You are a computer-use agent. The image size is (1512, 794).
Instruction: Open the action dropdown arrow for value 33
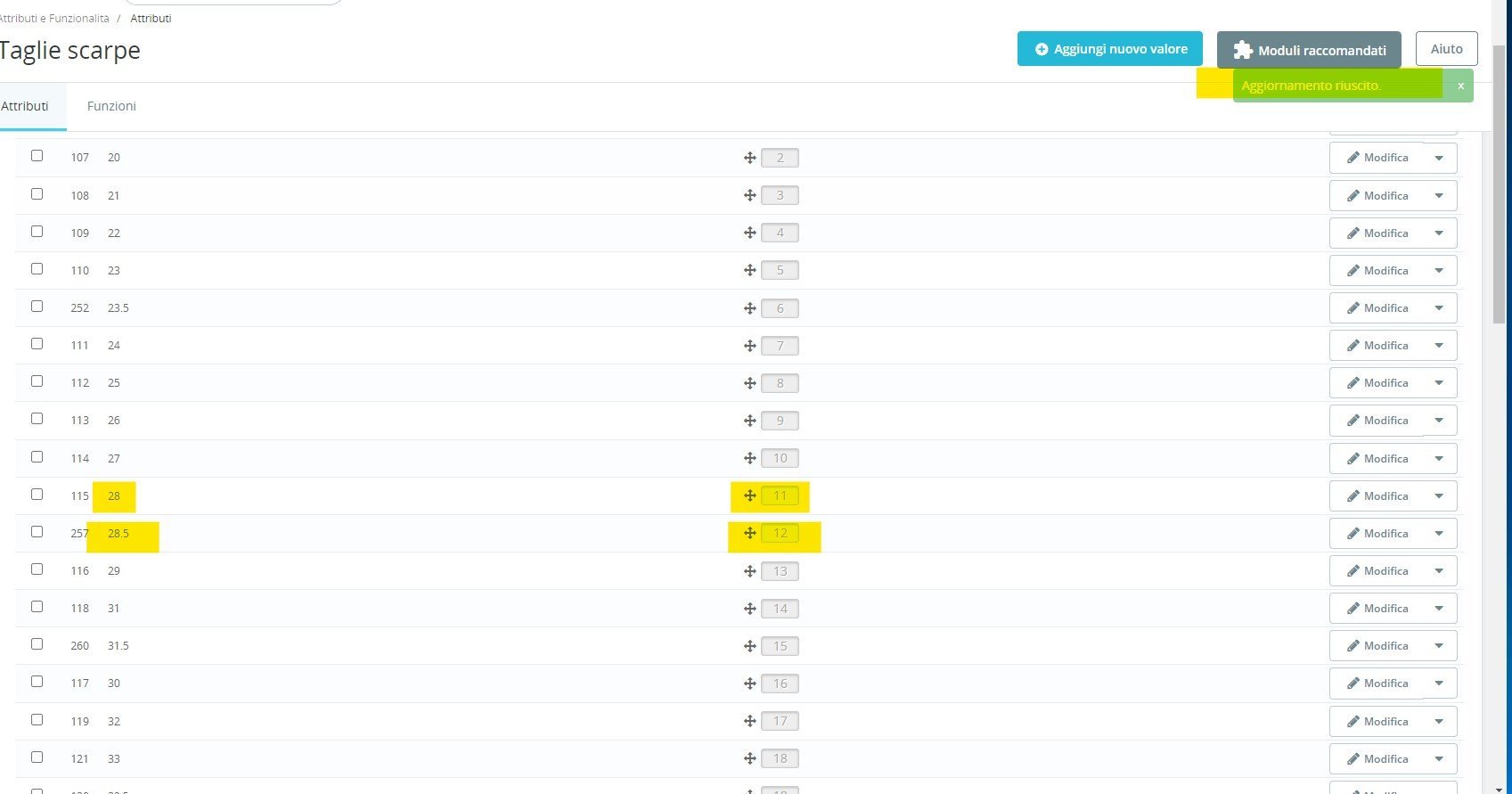(1439, 759)
